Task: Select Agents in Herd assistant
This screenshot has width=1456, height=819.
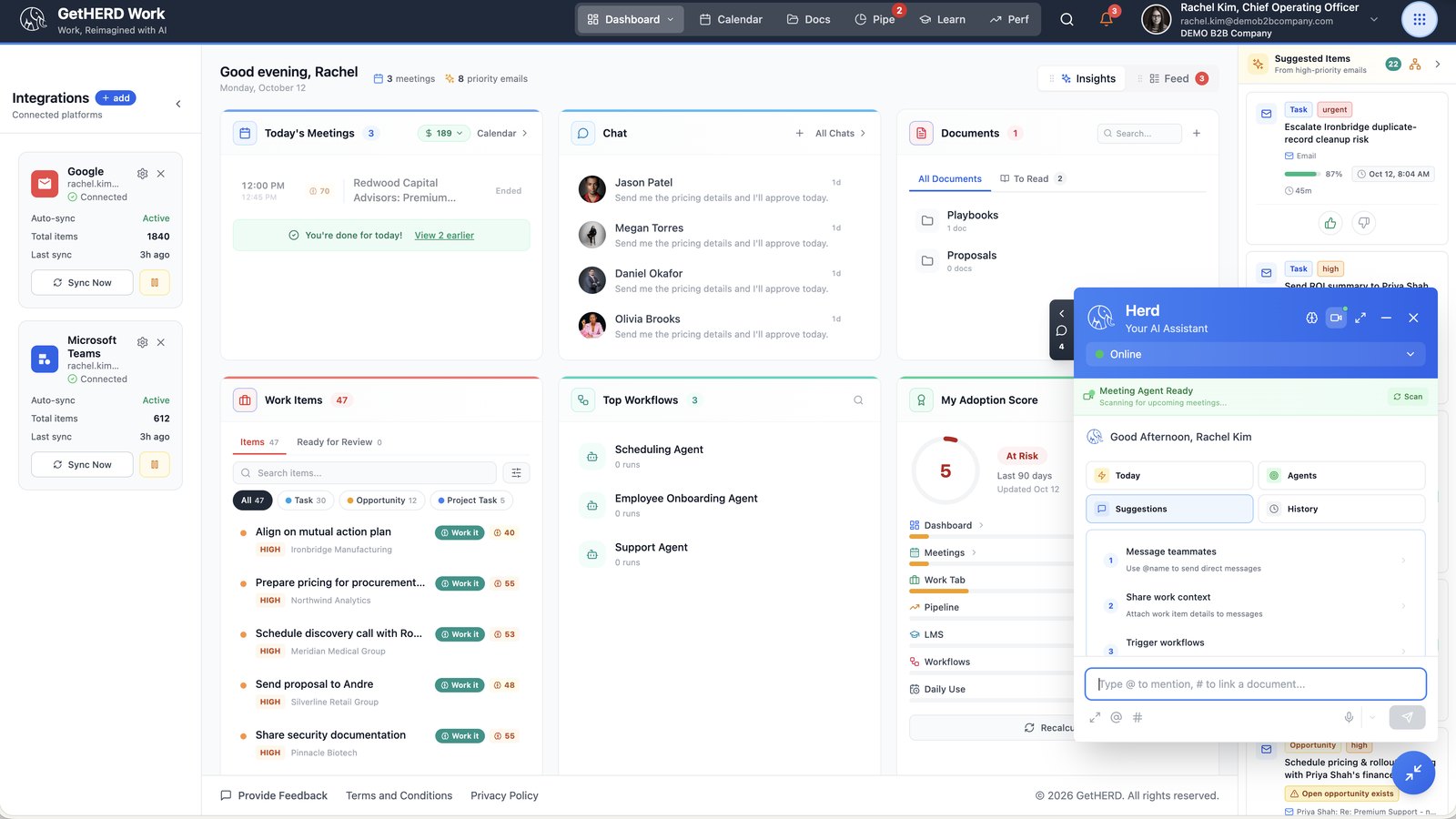Action: [x=1341, y=475]
